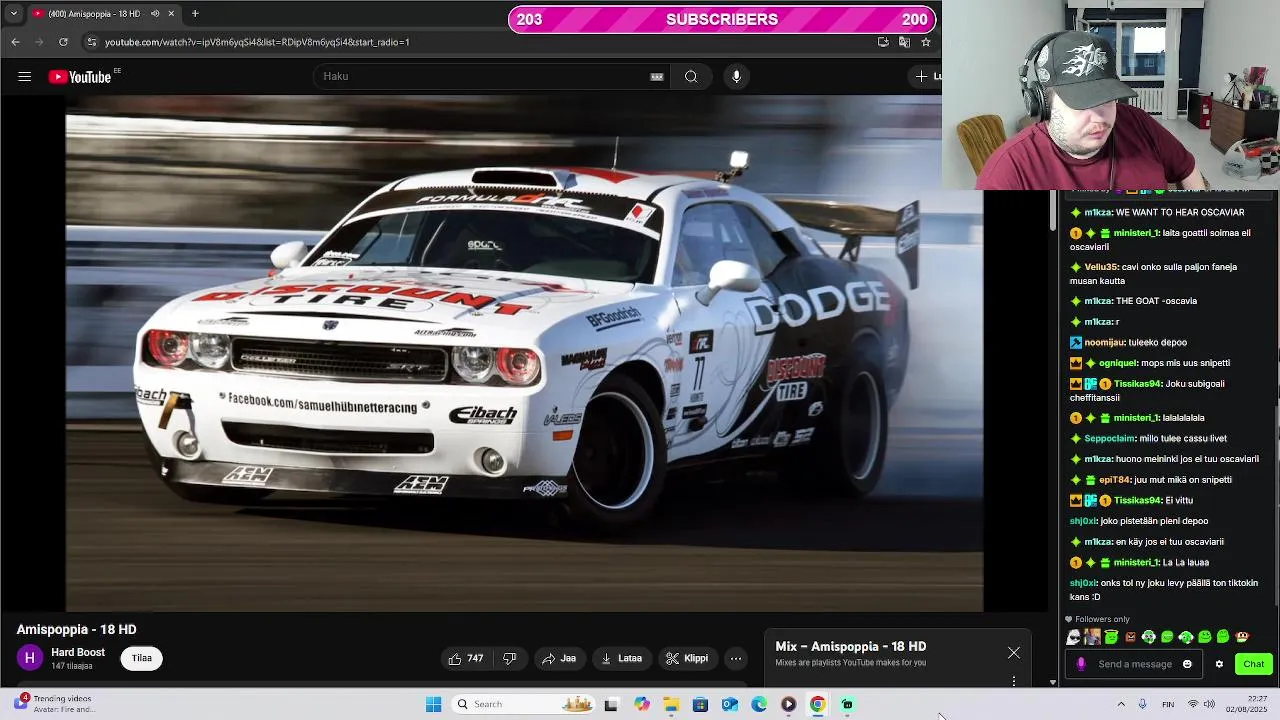
Task: Open File Explorer from the taskbar
Action: 671,705
